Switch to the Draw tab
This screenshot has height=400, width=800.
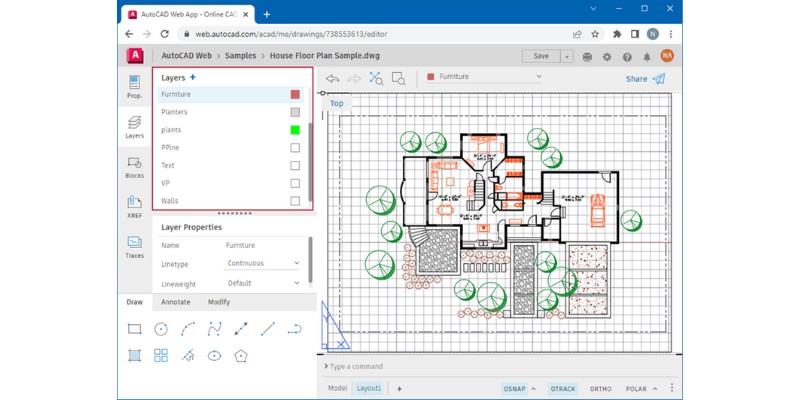(x=135, y=302)
